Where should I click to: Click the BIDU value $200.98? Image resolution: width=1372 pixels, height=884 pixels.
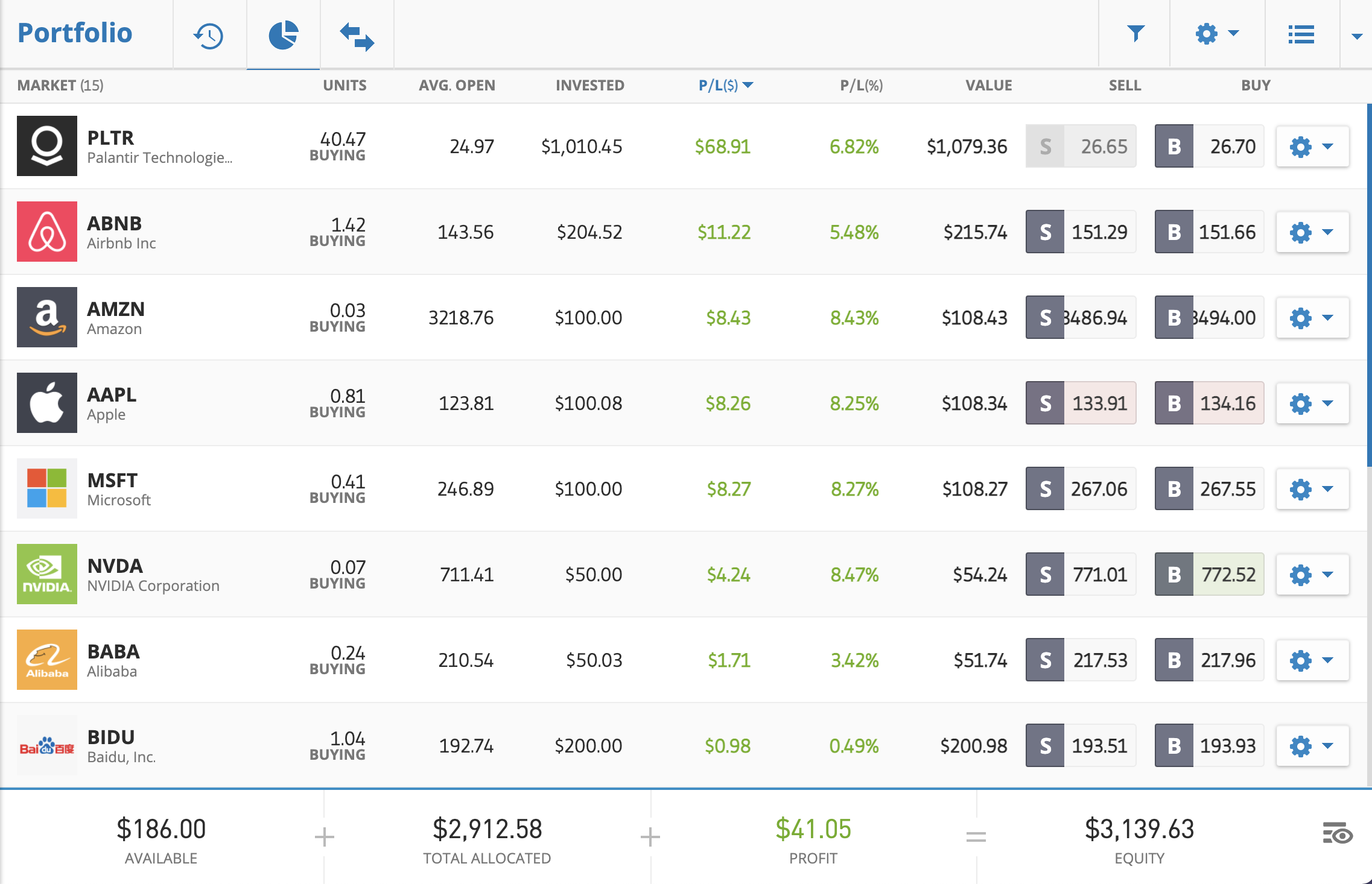[974, 746]
